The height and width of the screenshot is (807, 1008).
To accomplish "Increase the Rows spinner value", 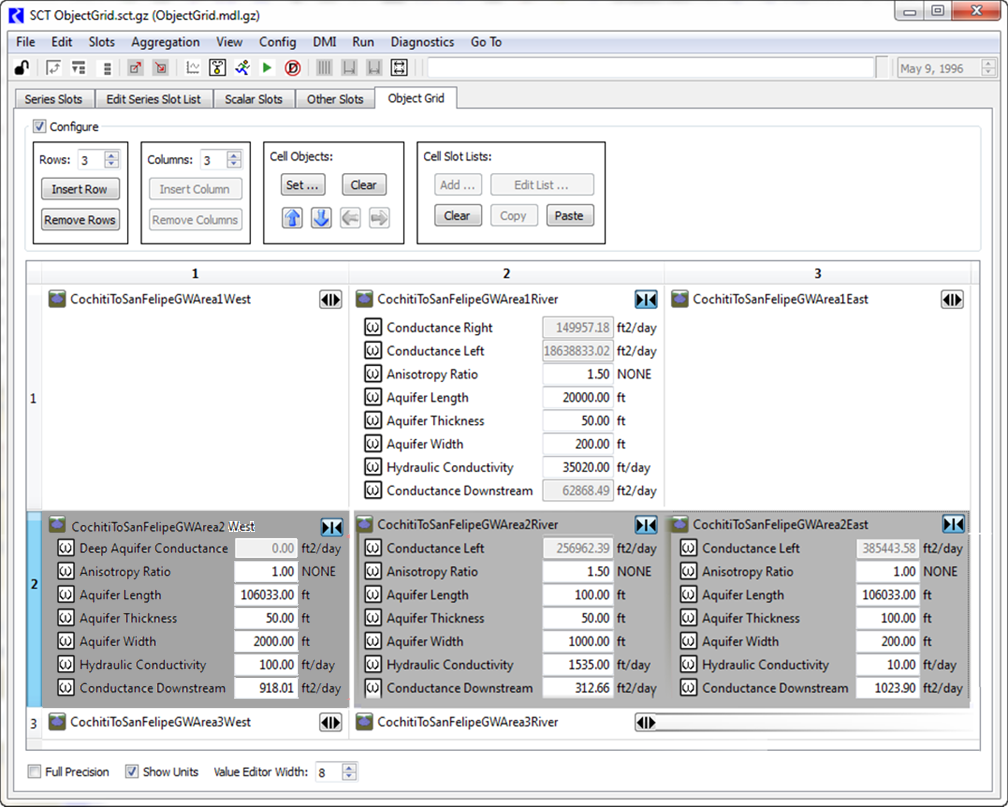I will pos(112,156).
